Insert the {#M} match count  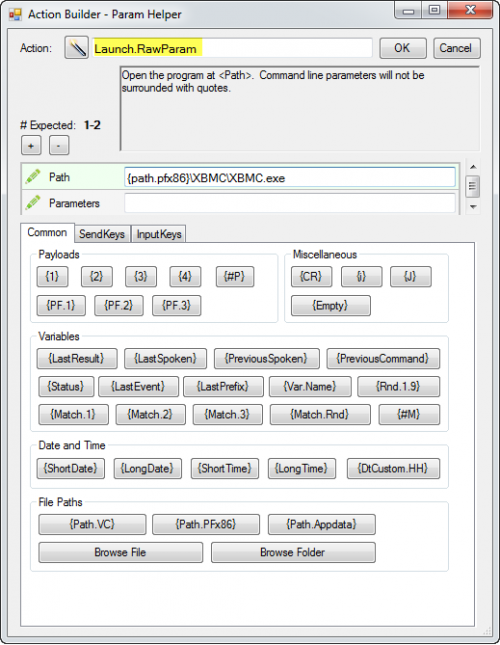409,415
